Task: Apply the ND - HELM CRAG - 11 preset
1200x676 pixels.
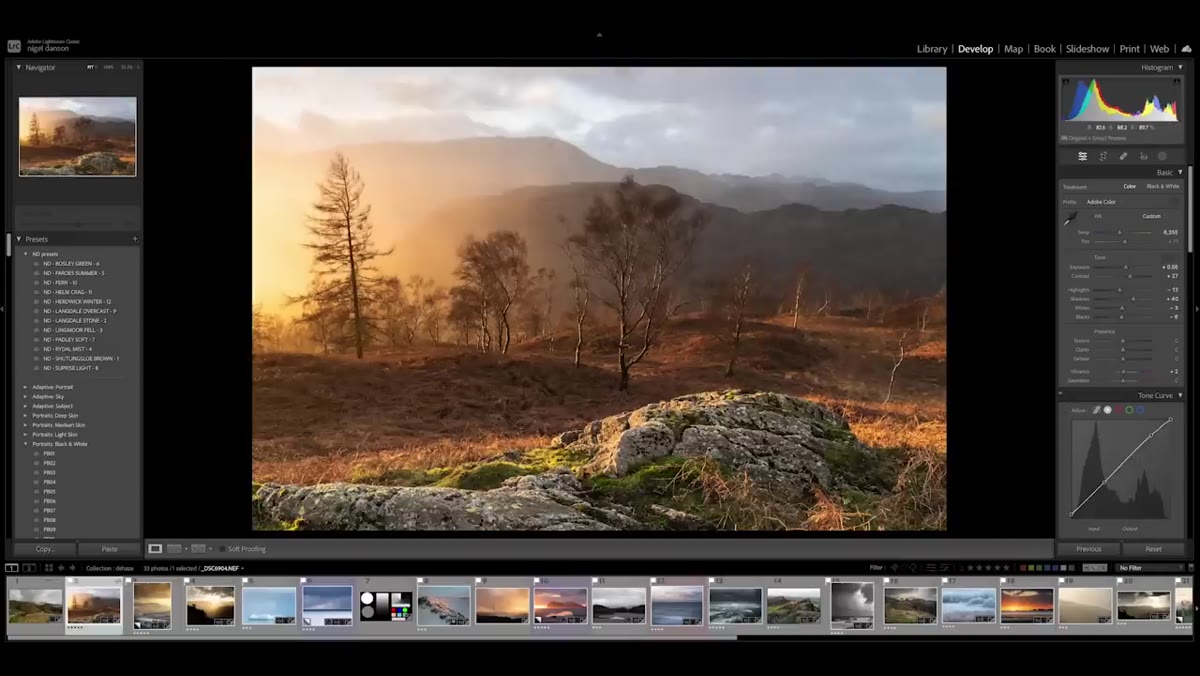Action: (x=67, y=292)
